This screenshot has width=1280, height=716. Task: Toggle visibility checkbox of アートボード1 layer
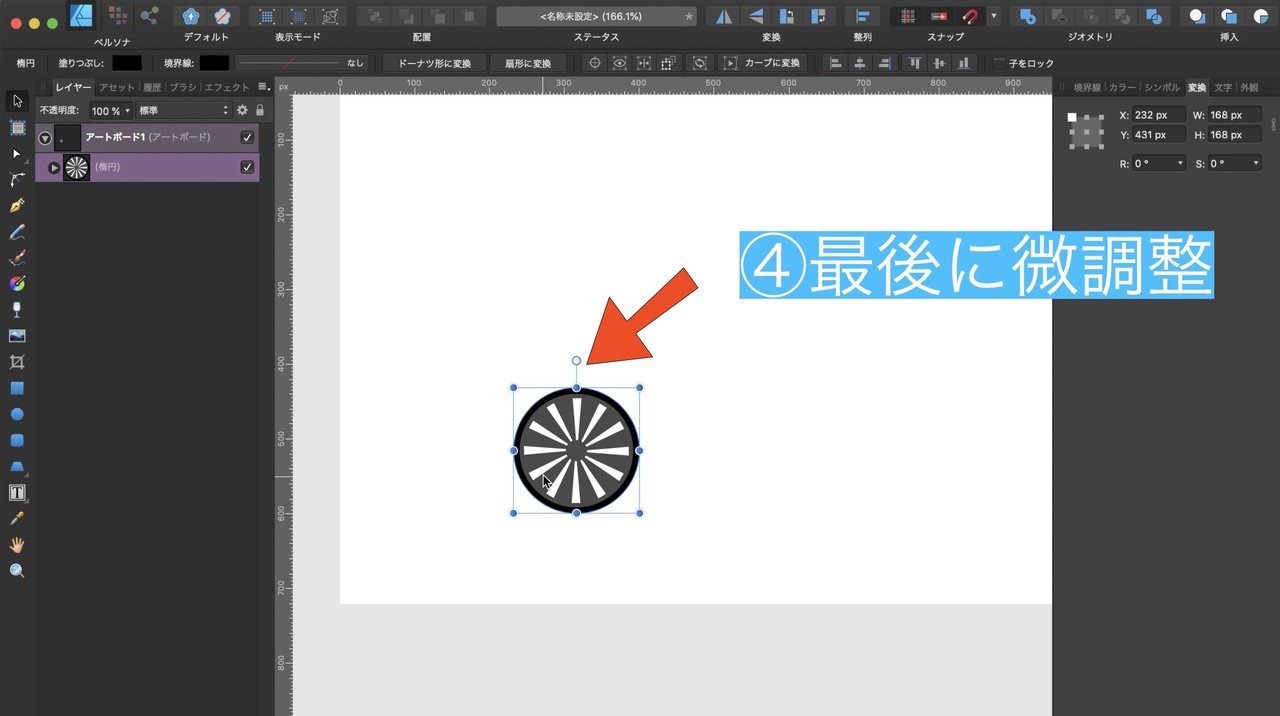tap(247, 138)
